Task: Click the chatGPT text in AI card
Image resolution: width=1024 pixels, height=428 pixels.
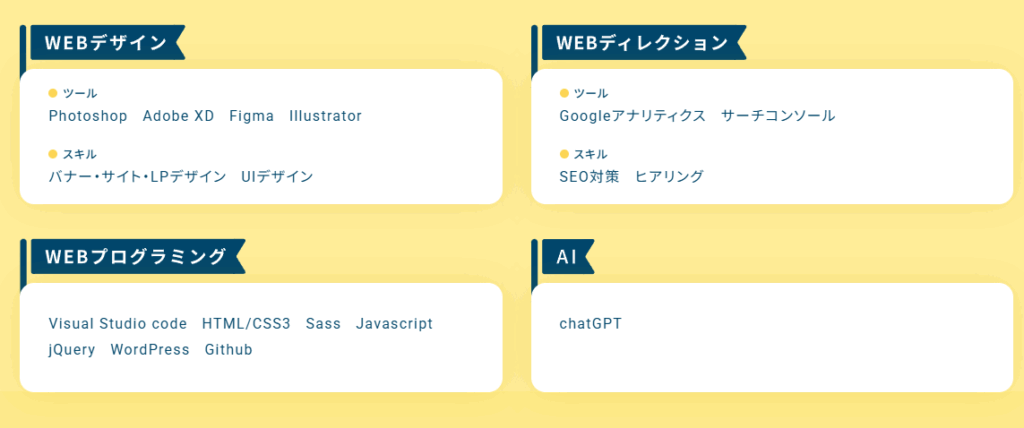Action: tap(591, 324)
